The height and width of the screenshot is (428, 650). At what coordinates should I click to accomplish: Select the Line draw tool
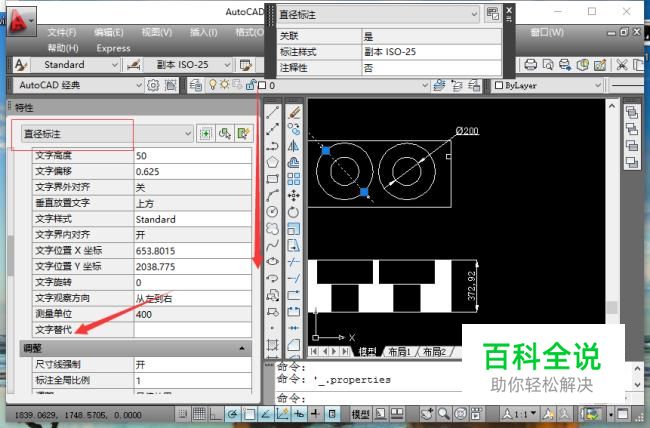click(x=272, y=112)
